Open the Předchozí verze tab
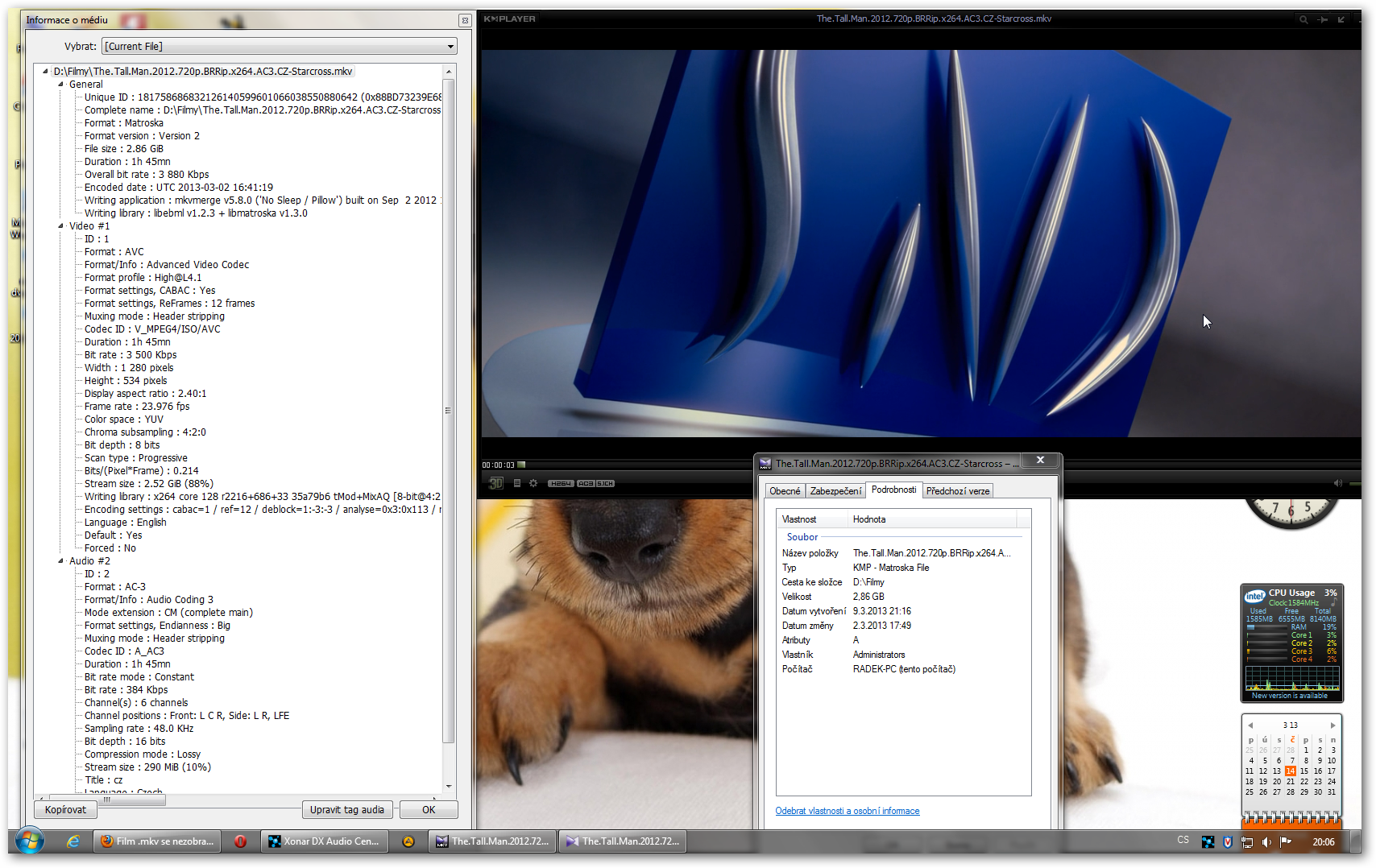Image resolution: width=1376 pixels, height=868 pixels. tap(958, 491)
